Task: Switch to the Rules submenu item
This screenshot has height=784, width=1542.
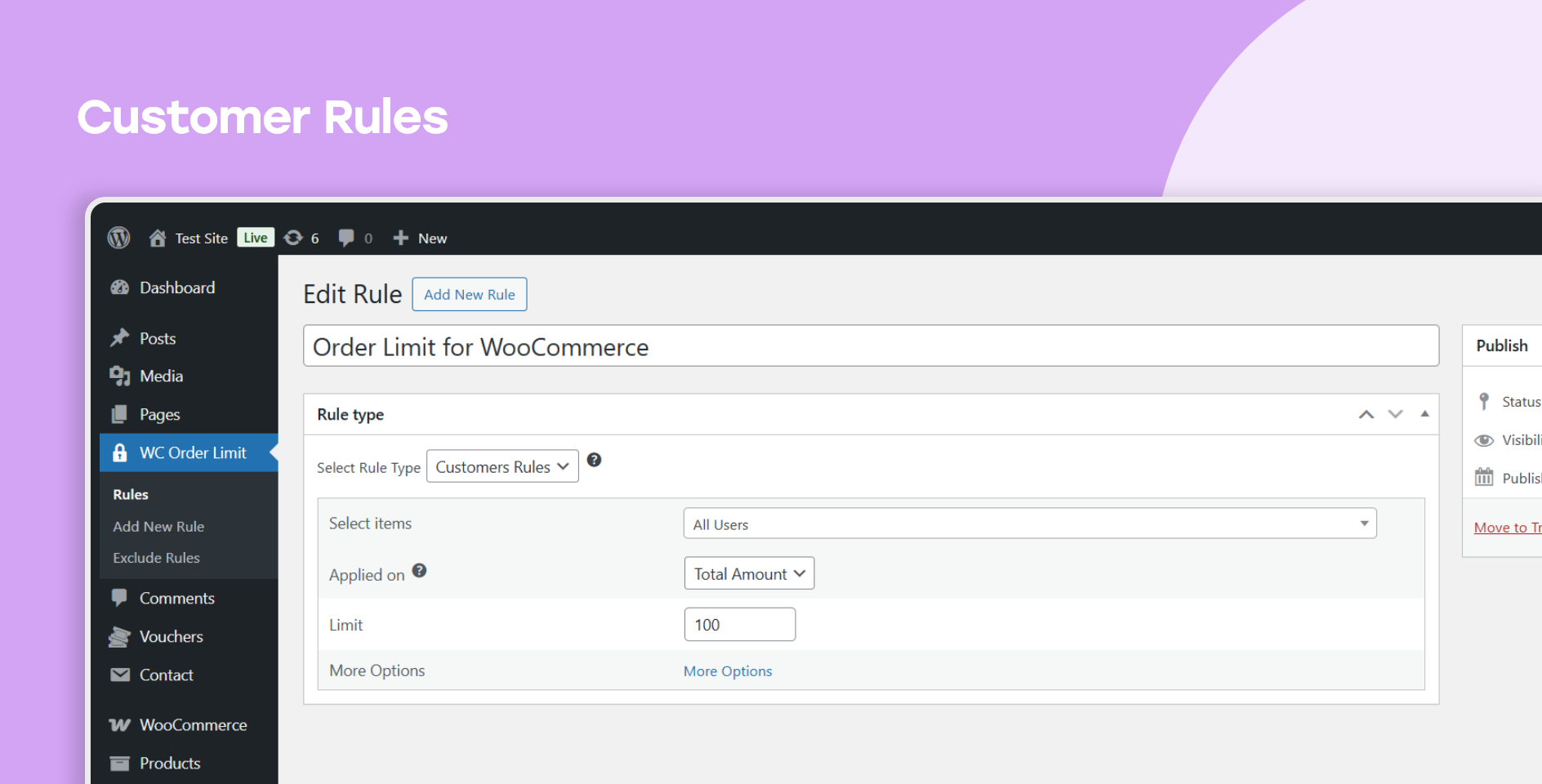Action: pos(130,494)
